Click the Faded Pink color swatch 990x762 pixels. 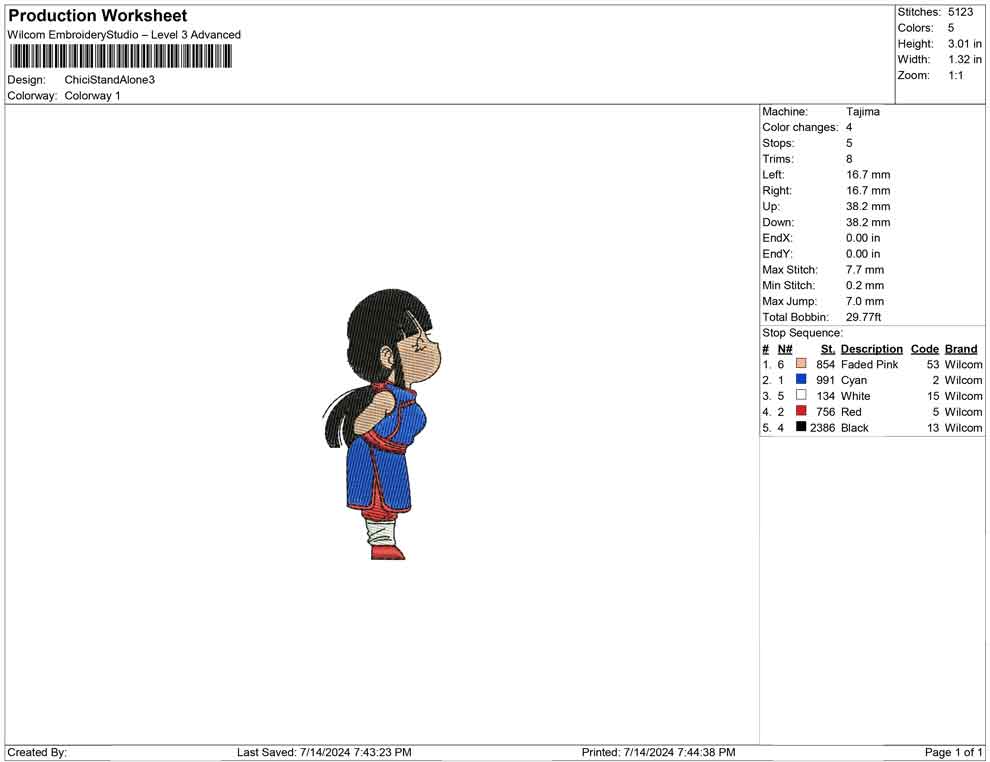(801, 364)
